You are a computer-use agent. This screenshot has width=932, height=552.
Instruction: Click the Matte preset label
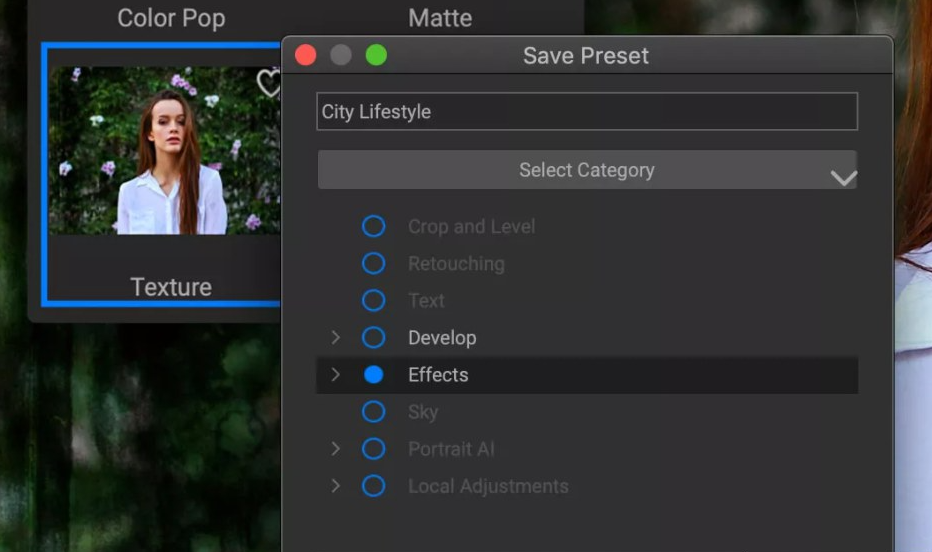point(440,18)
